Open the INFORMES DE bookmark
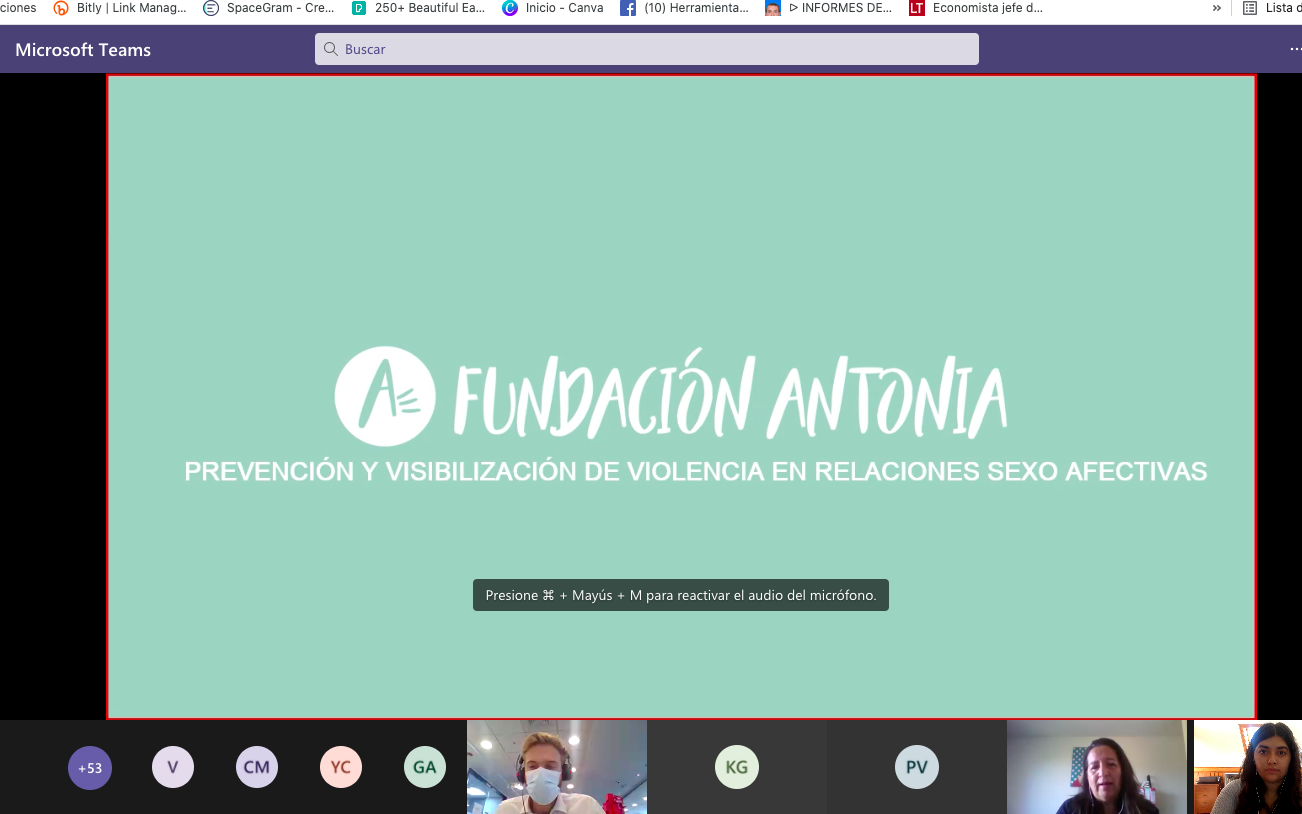1302x814 pixels. pyautogui.click(x=829, y=8)
